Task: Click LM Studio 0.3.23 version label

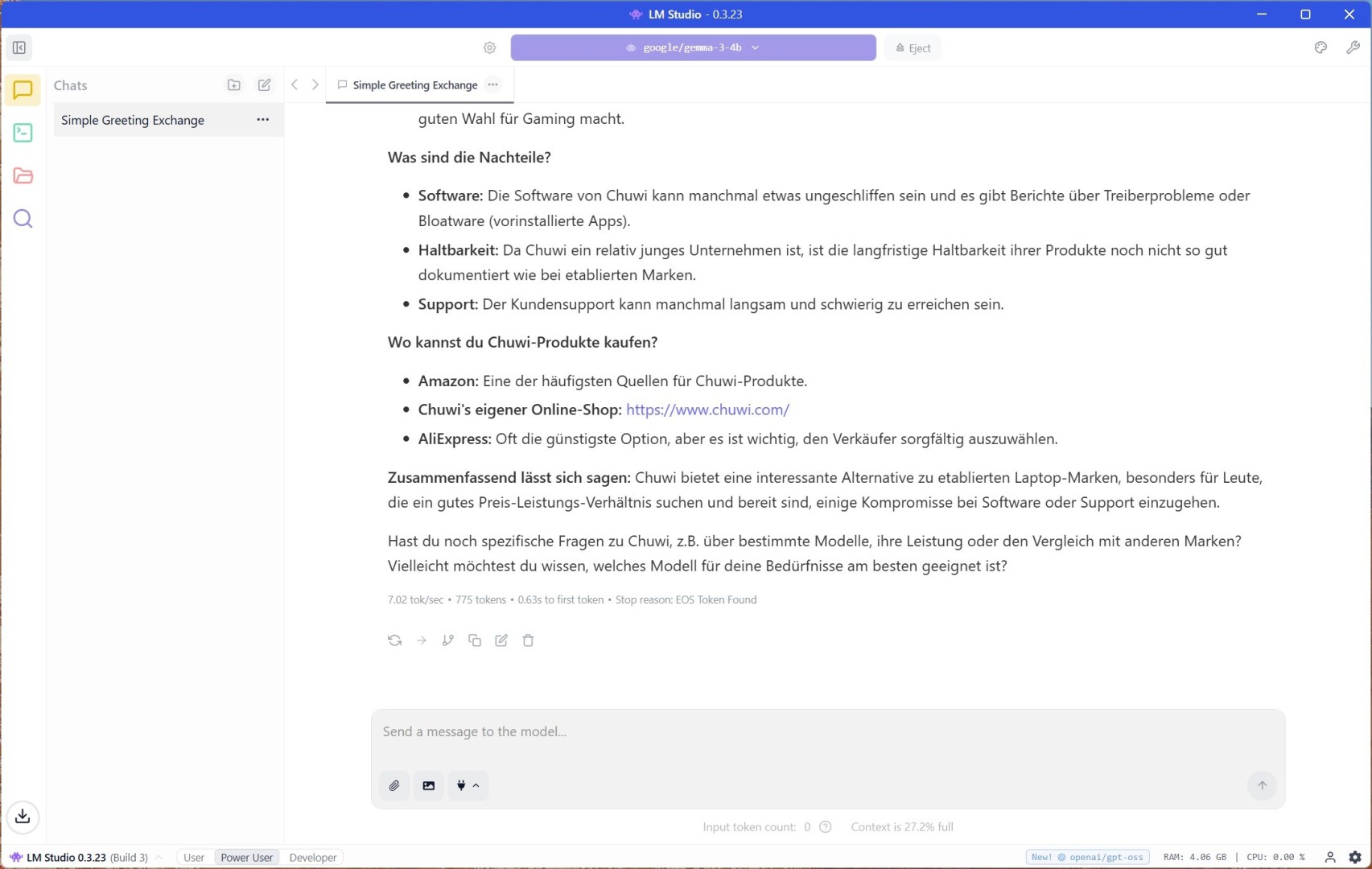Action: pos(66,857)
